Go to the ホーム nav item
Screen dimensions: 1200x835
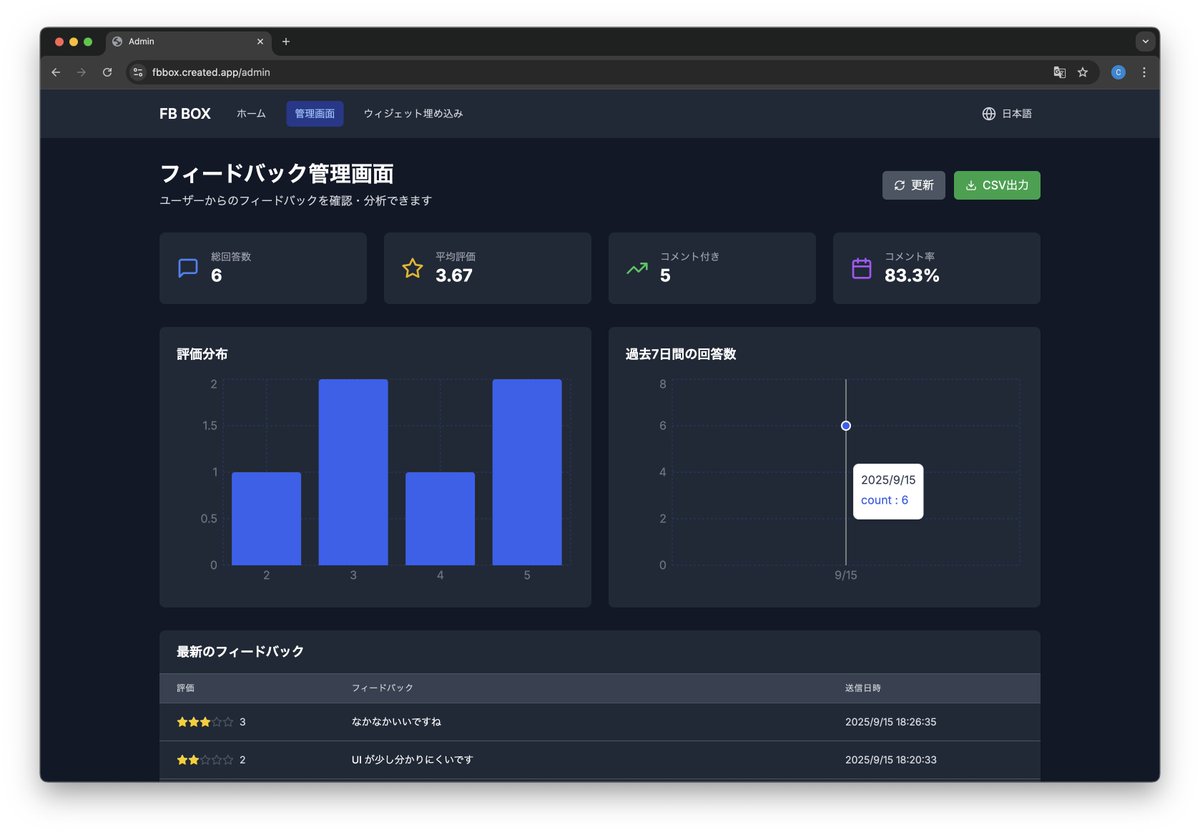251,114
